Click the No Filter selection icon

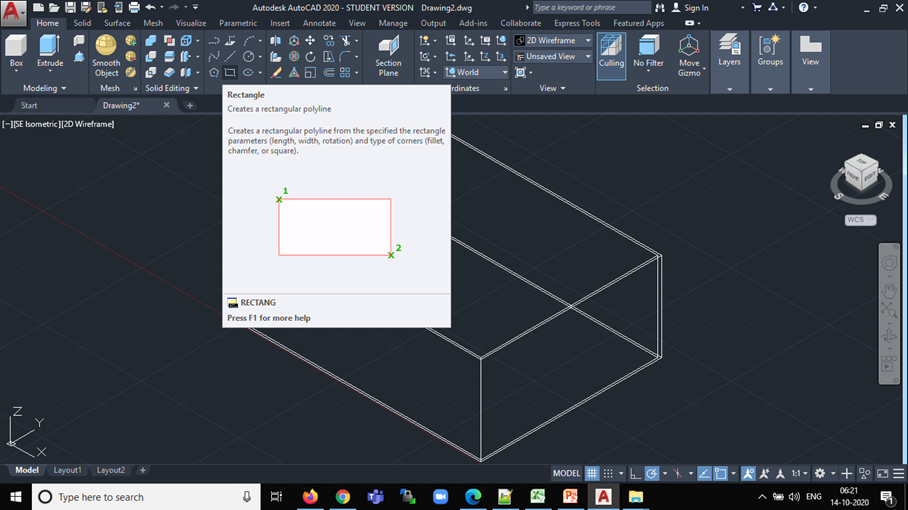[x=648, y=51]
